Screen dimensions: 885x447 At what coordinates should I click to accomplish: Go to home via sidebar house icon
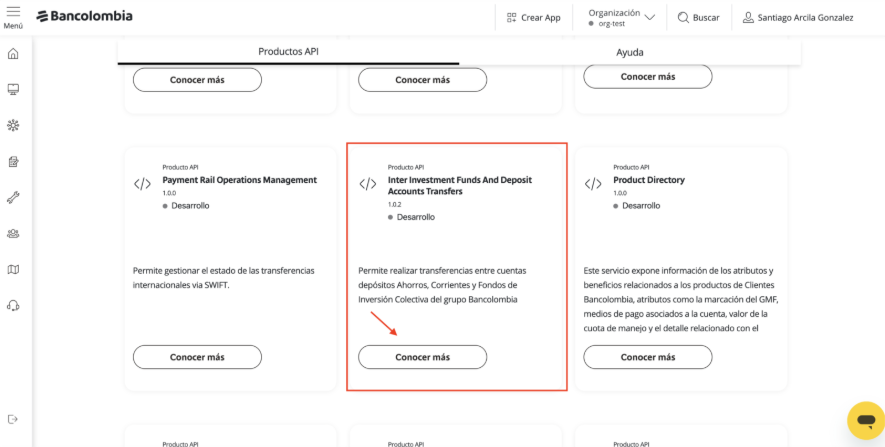13,54
